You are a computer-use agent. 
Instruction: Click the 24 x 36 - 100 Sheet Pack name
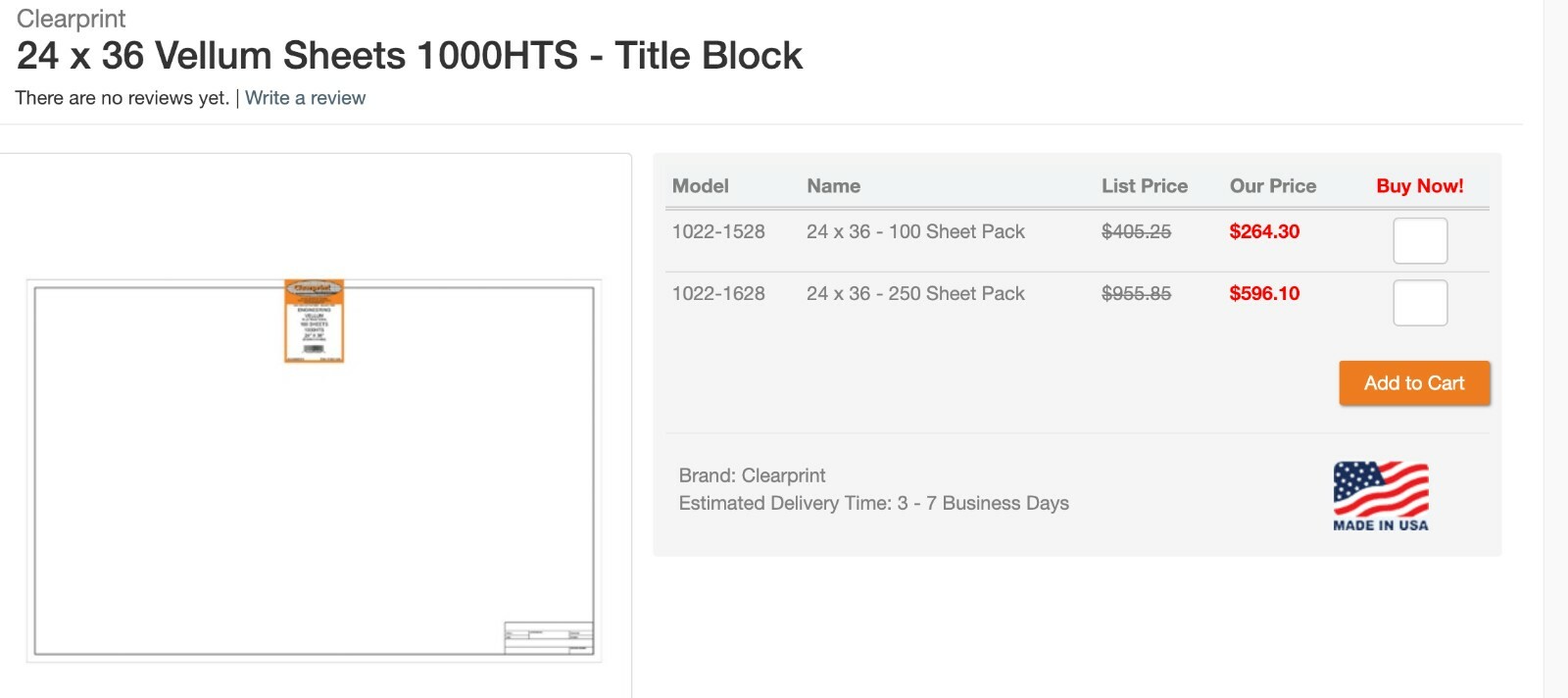click(x=915, y=232)
